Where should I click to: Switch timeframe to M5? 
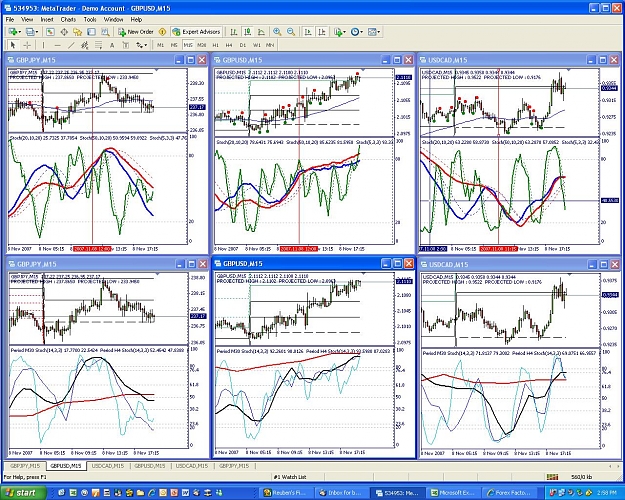(174, 45)
